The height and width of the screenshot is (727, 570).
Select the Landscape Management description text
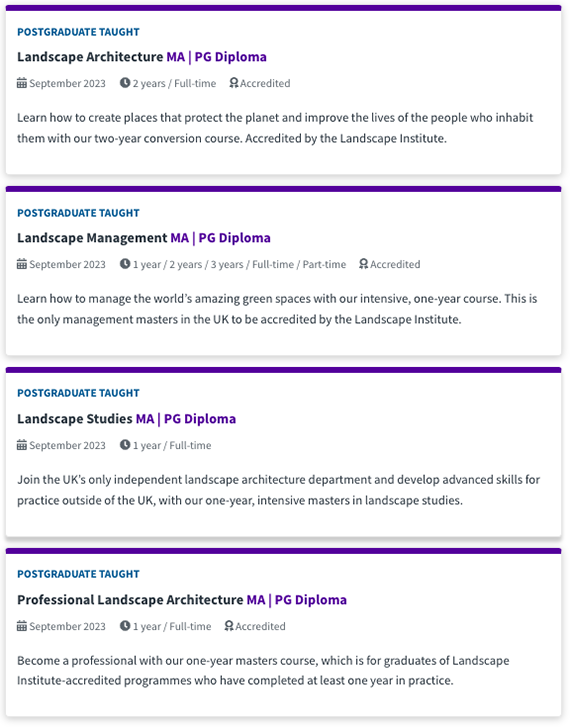pyautogui.click(x=277, y=309)
